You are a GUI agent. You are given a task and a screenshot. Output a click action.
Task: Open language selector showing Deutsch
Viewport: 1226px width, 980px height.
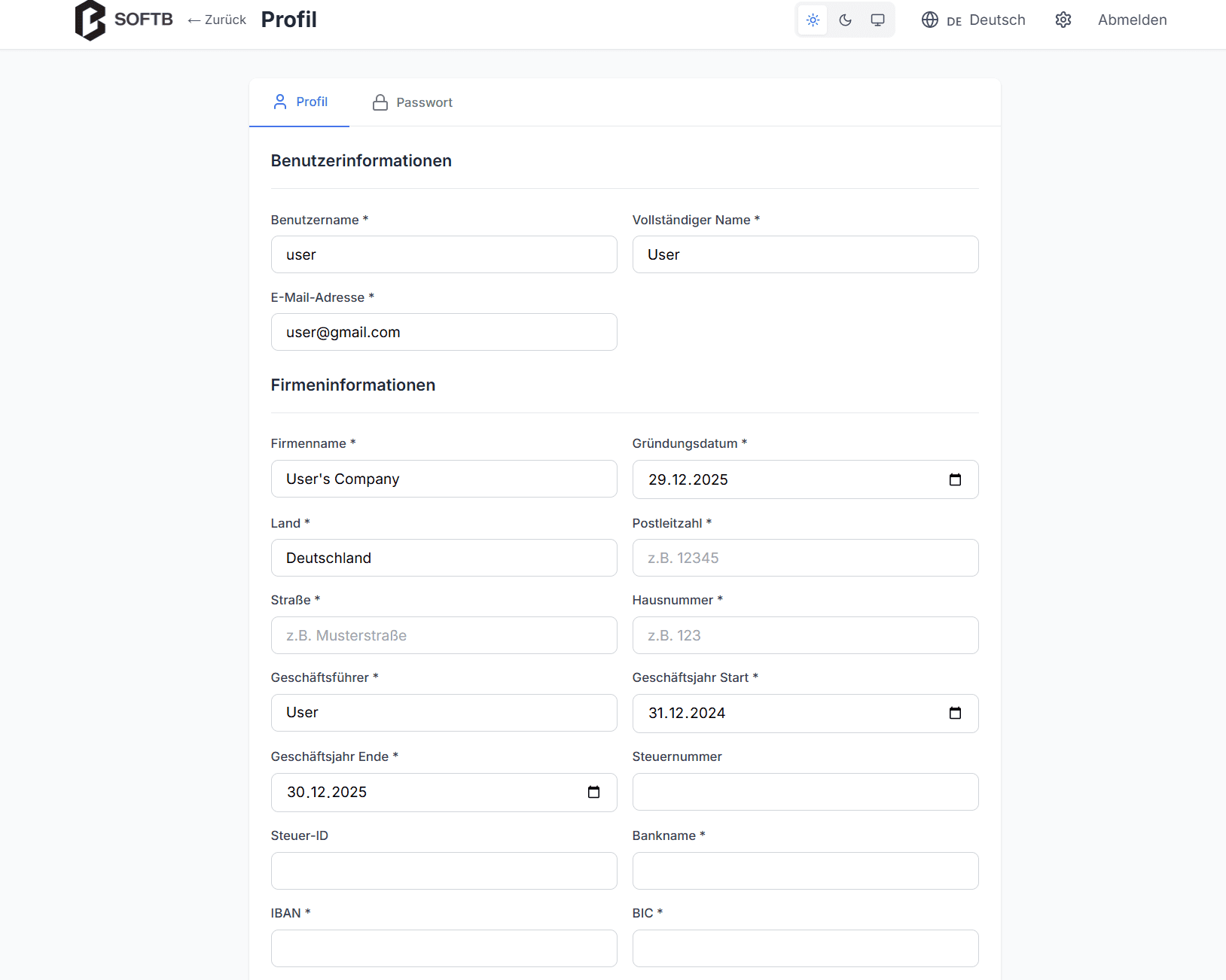click(x=973, y=20)
